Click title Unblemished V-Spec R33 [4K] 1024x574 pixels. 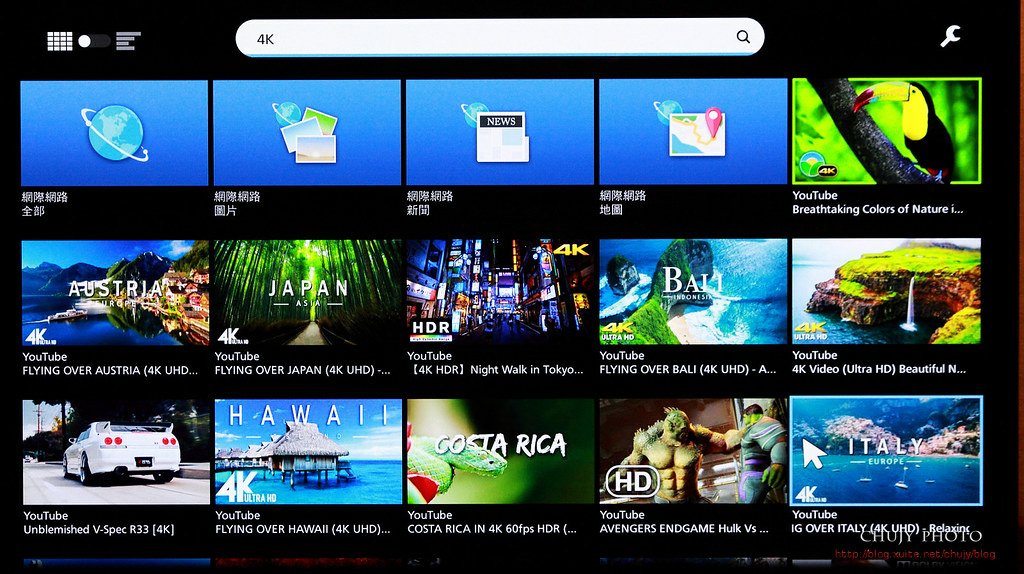pos(99,530)
